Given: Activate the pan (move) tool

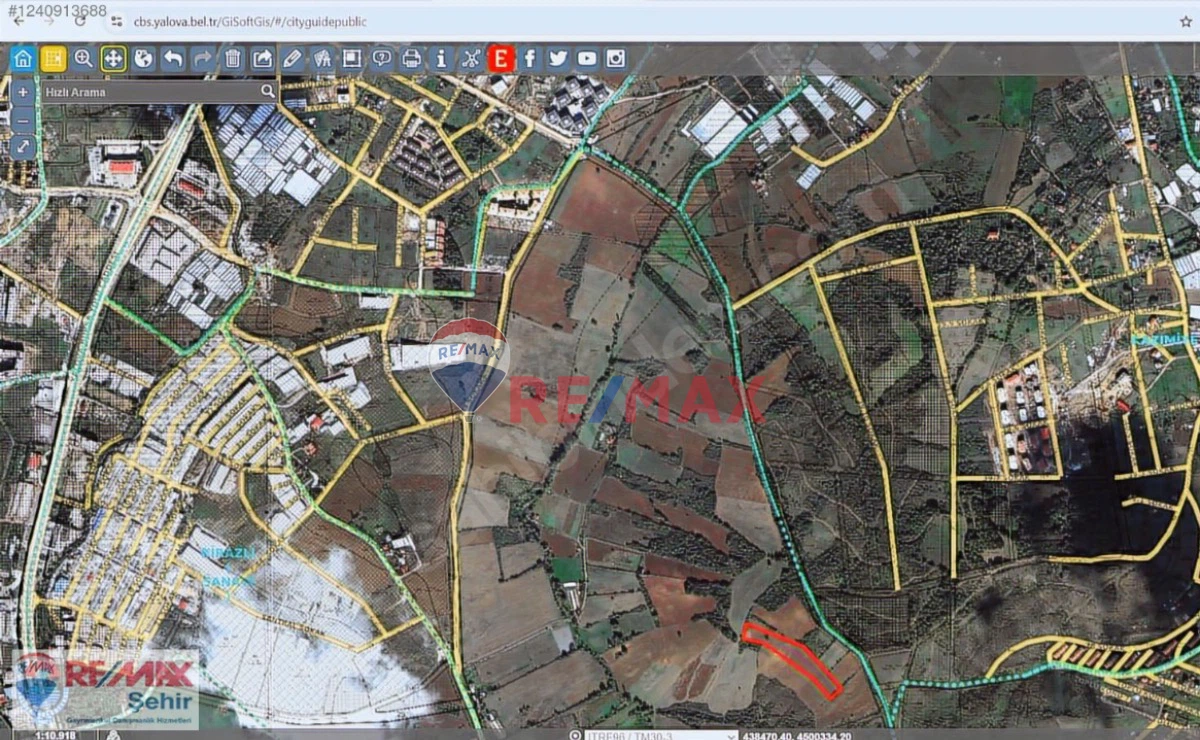Looking at the screenshot, I should pyautogui.click(x=113, y=59).
